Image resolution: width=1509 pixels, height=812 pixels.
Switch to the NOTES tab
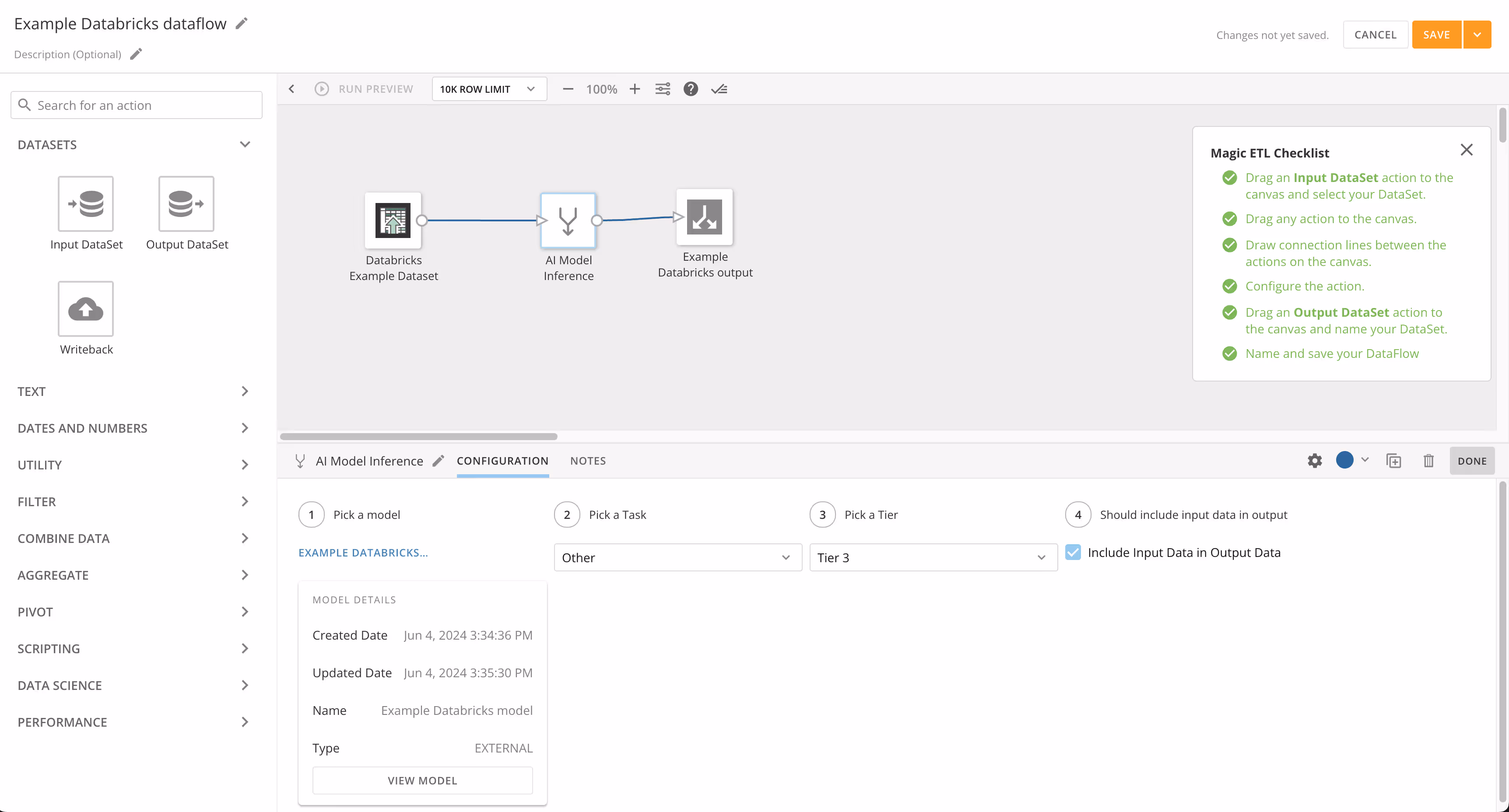588,461
